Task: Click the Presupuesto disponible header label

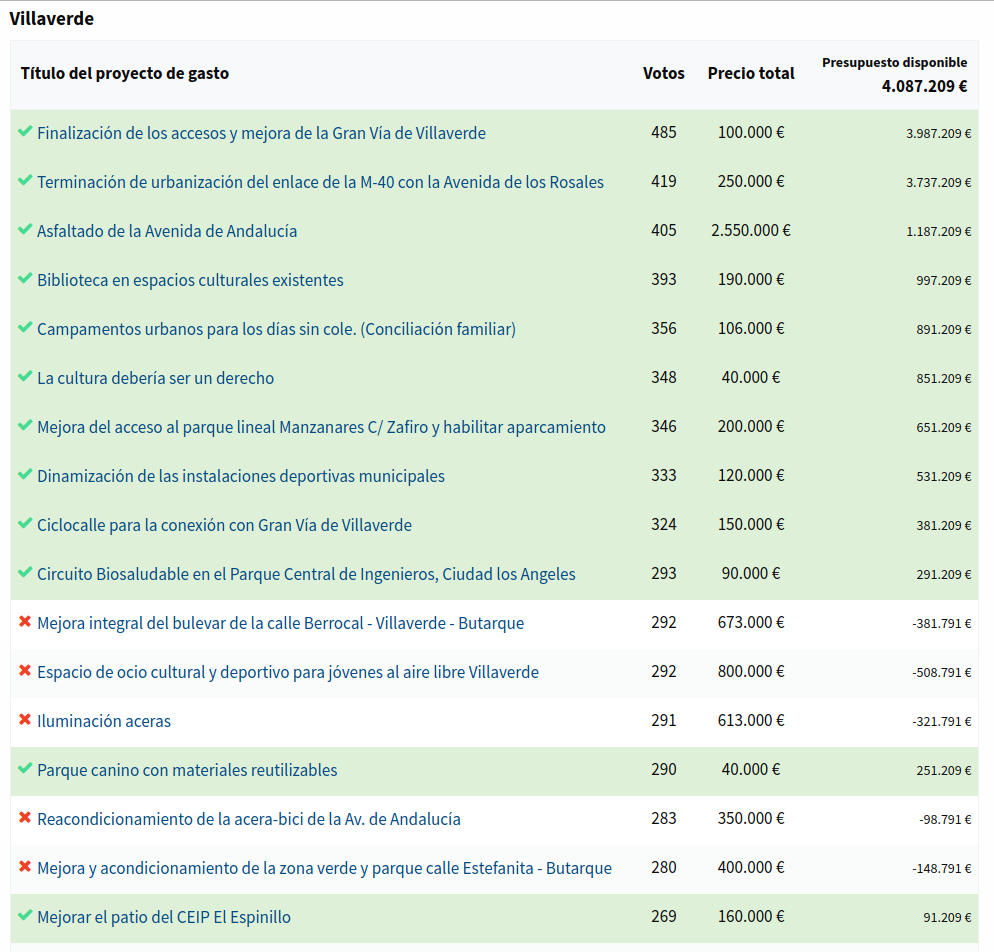Action: click(894, 63)
